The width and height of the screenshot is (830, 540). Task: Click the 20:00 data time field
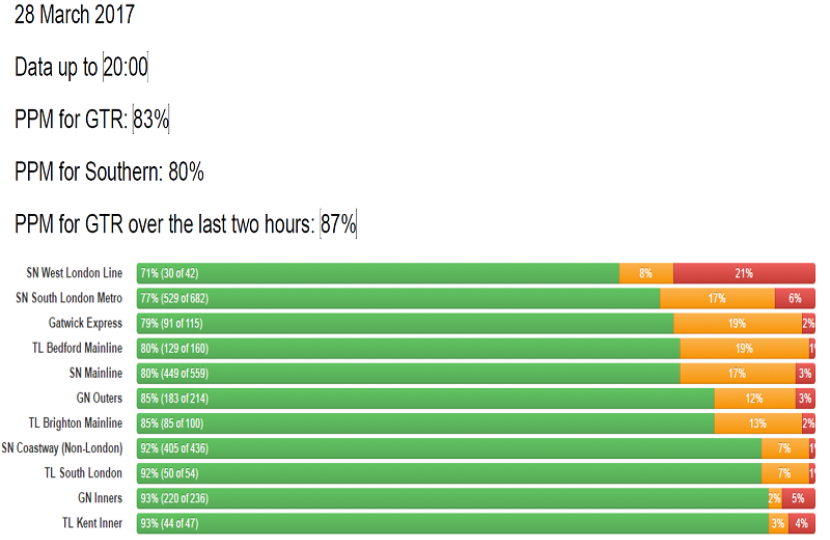(x=125, y=67)
